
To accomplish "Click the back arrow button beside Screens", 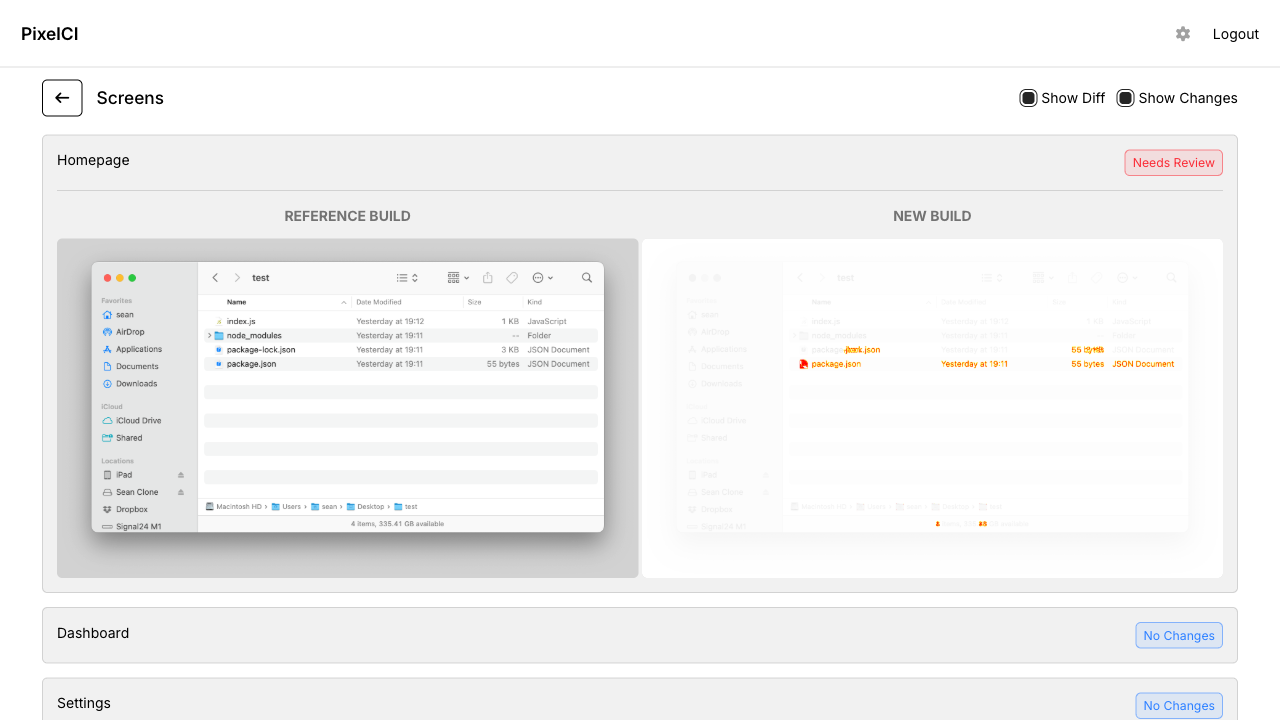I will [62, 98].
